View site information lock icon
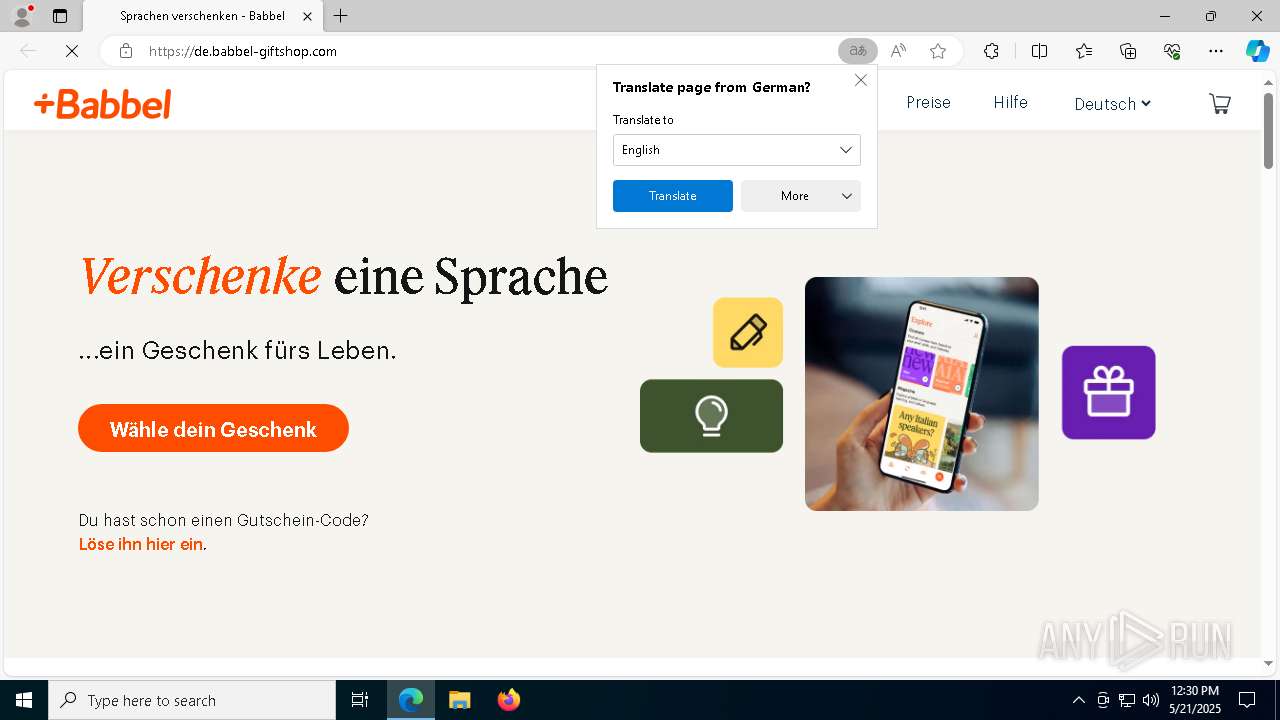 point(126,51)
